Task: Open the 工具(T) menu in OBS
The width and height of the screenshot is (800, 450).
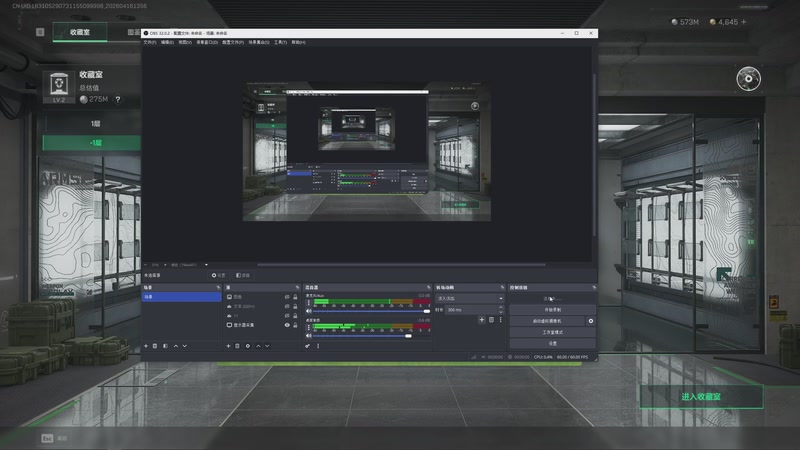Action: coord(281,42)
